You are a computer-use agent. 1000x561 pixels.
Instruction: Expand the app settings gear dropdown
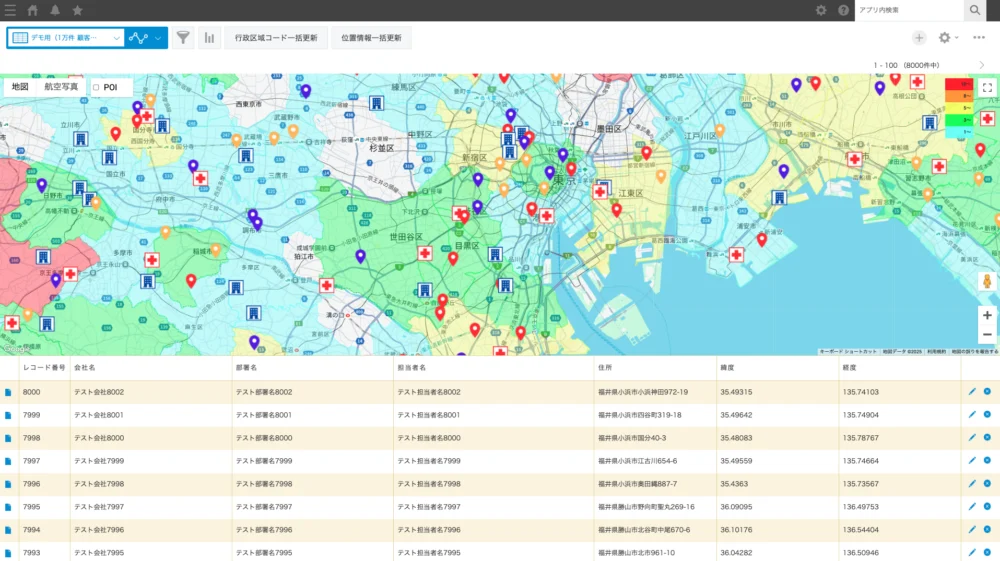pyautogui.click(x=948, y=38)
